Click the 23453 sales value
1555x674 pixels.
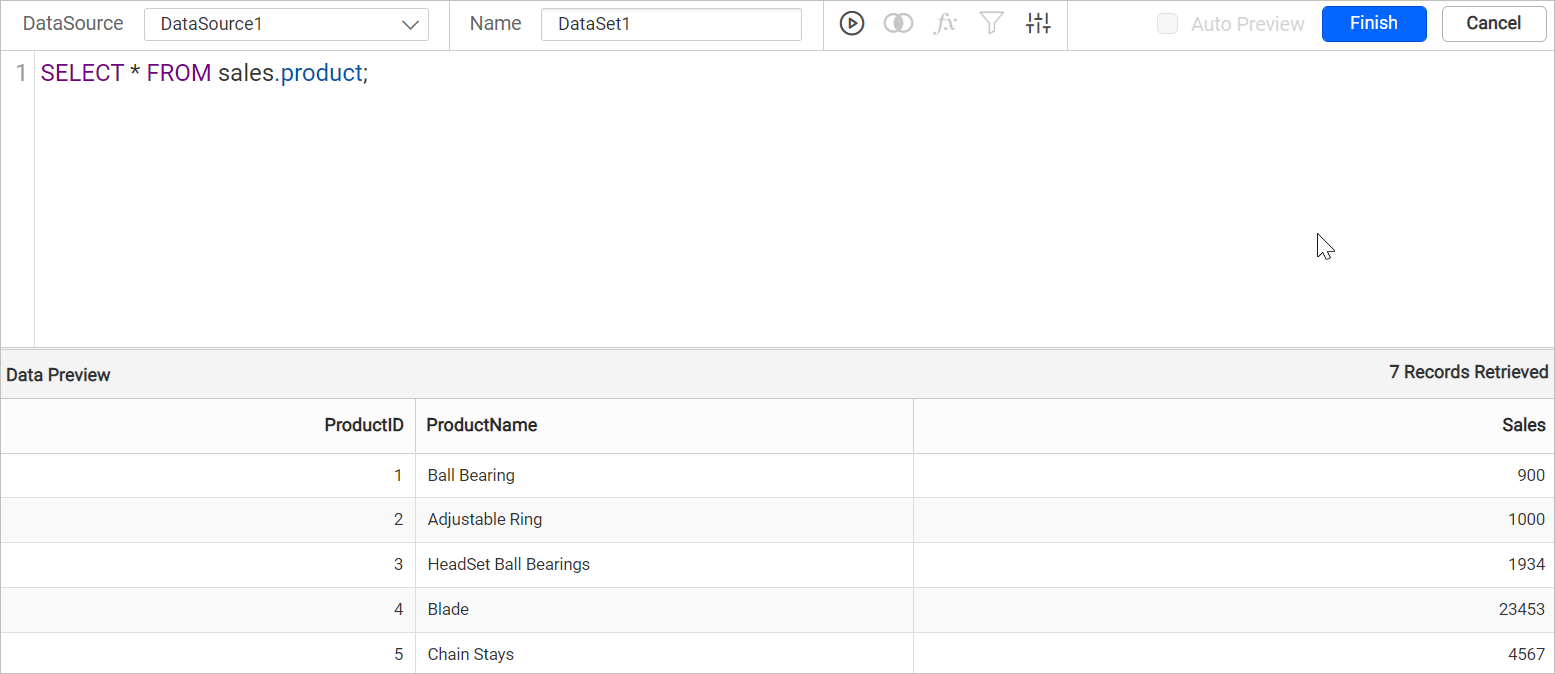(x=1521, y=610)
